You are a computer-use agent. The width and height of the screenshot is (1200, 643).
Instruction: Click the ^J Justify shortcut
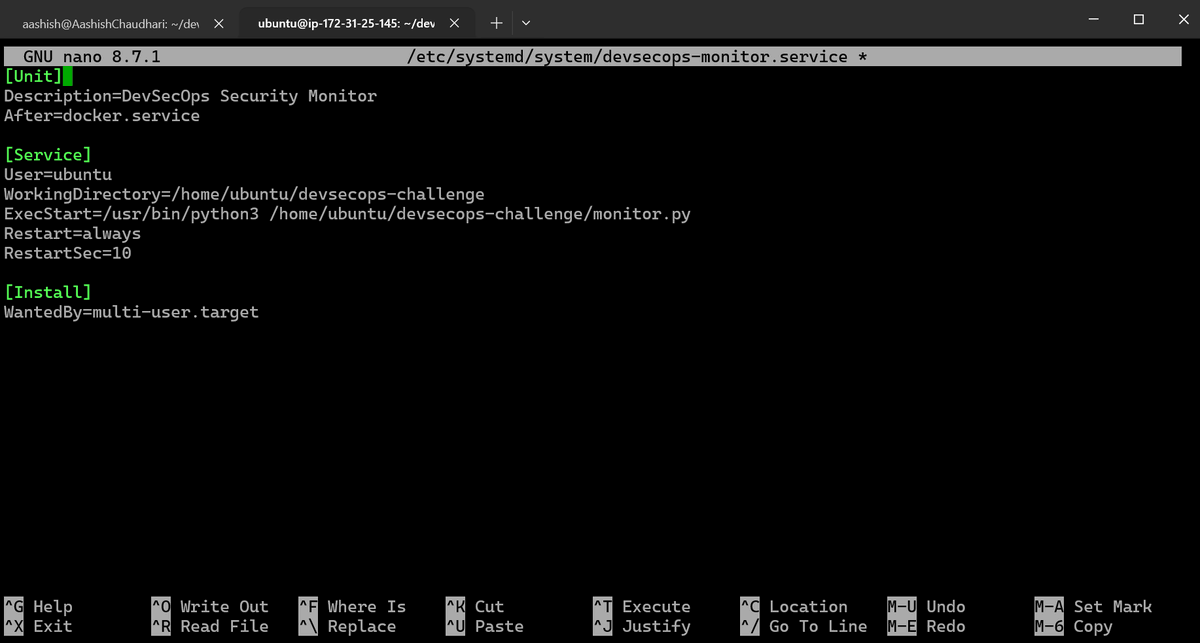642,627
